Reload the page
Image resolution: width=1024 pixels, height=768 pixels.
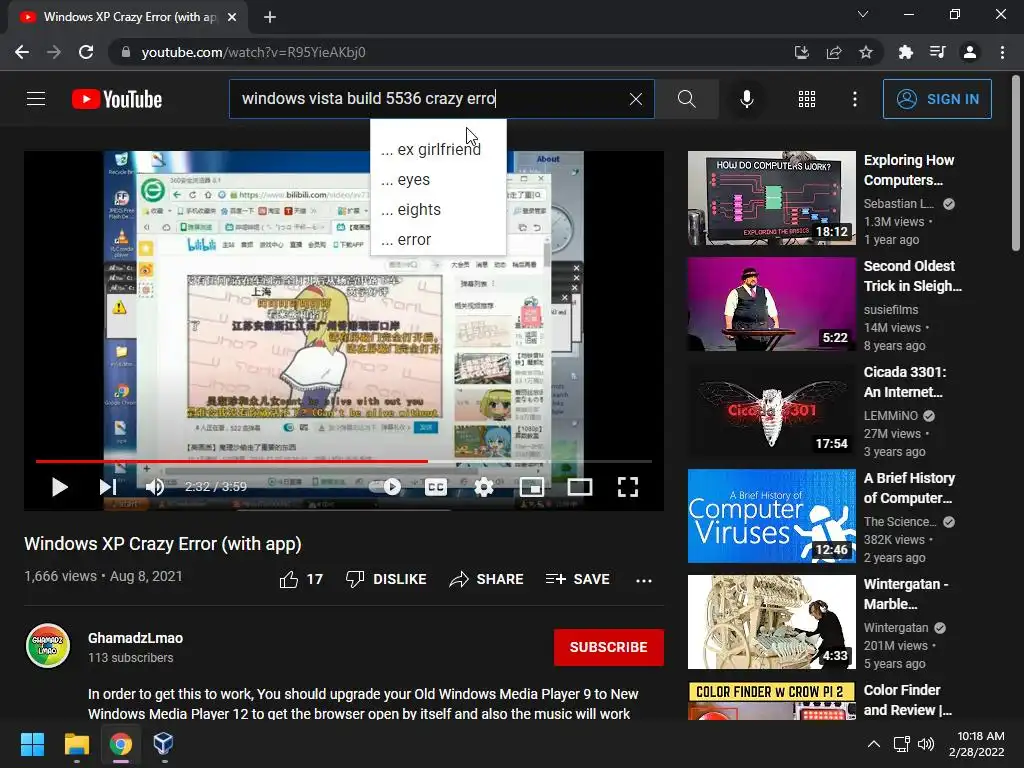86,52
